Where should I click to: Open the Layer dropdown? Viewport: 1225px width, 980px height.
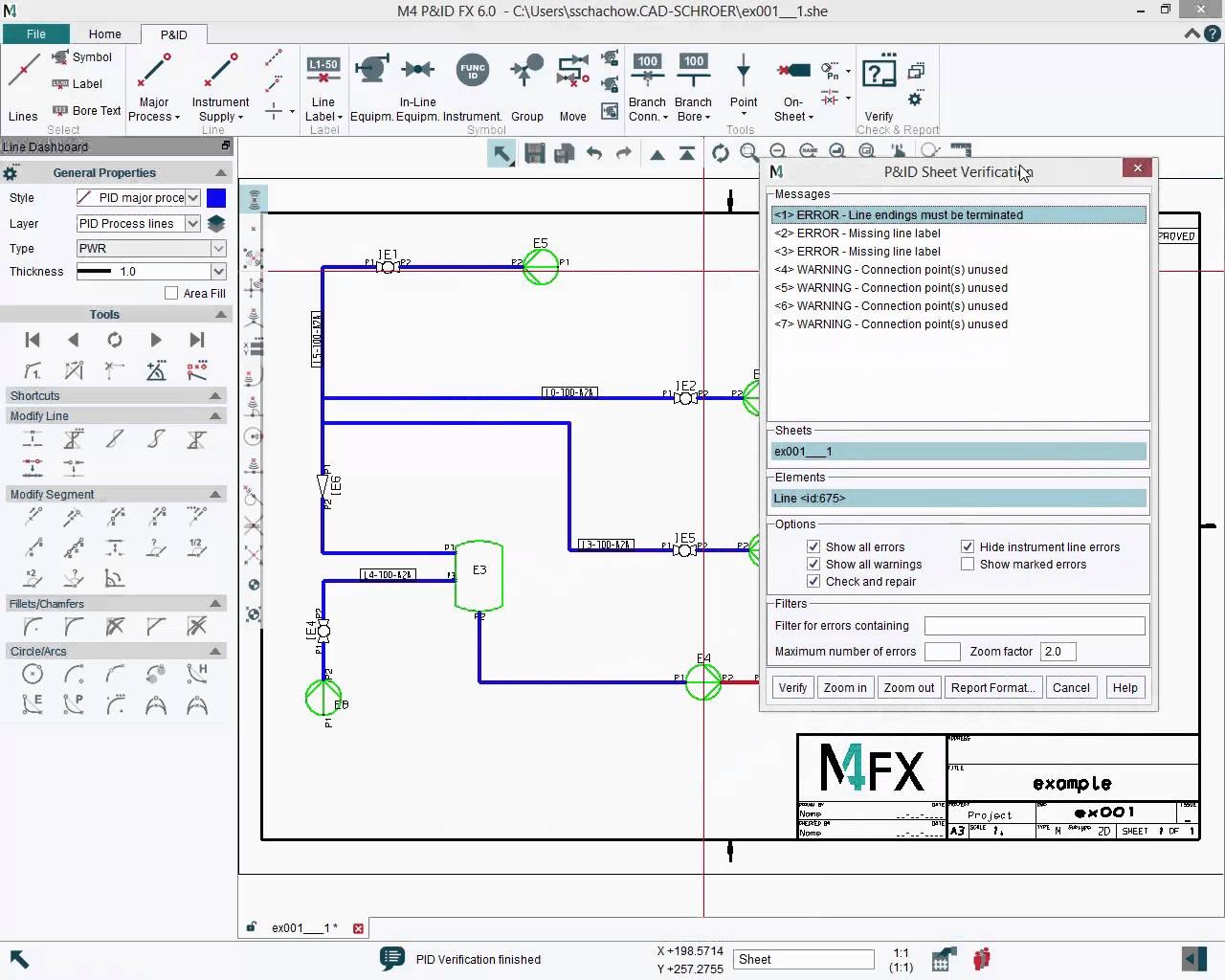pos(193,223)
